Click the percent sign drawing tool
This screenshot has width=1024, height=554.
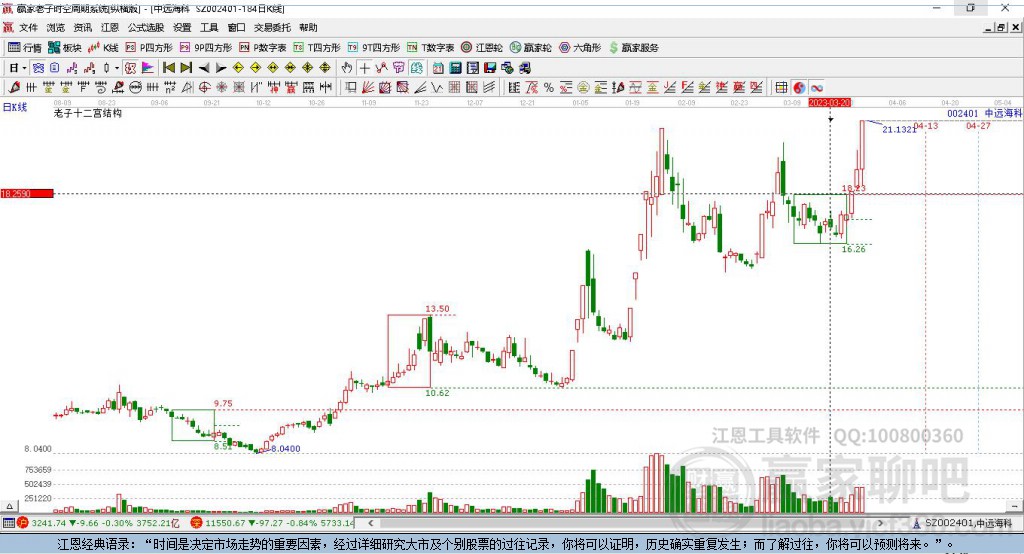click(x=549, y=88)
